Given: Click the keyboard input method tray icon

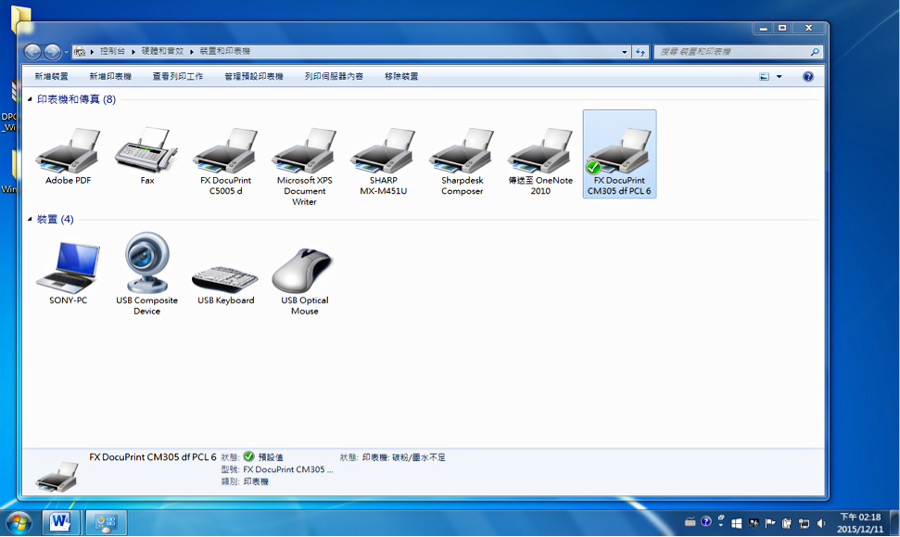Looking at the screenshot, I should pos(690,522).
